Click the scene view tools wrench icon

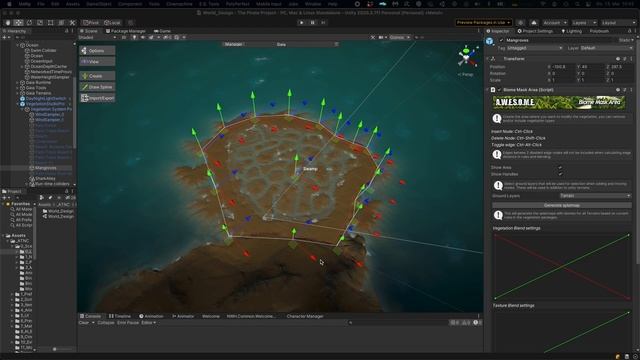[x=373, y=37]
